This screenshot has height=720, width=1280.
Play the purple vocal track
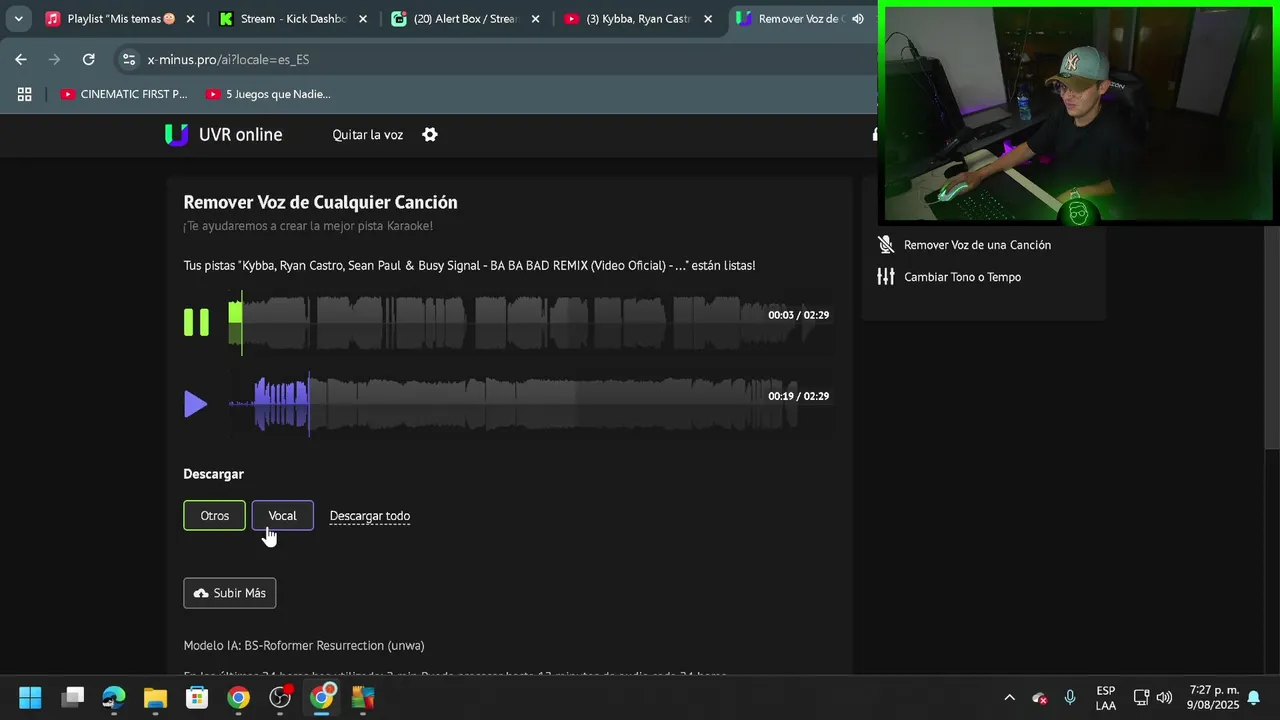196,404
